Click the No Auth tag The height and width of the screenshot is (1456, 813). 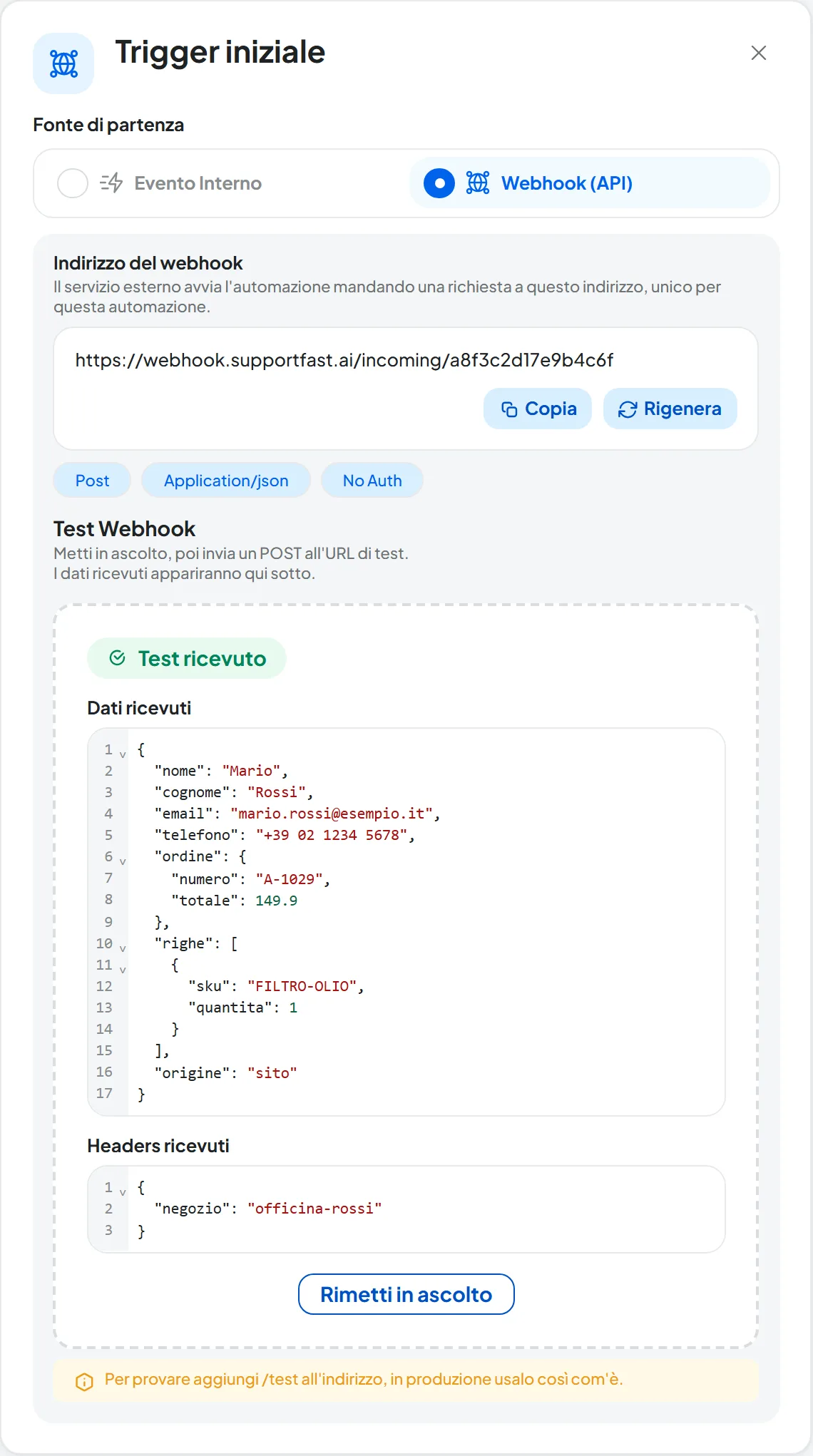(372, 481)
